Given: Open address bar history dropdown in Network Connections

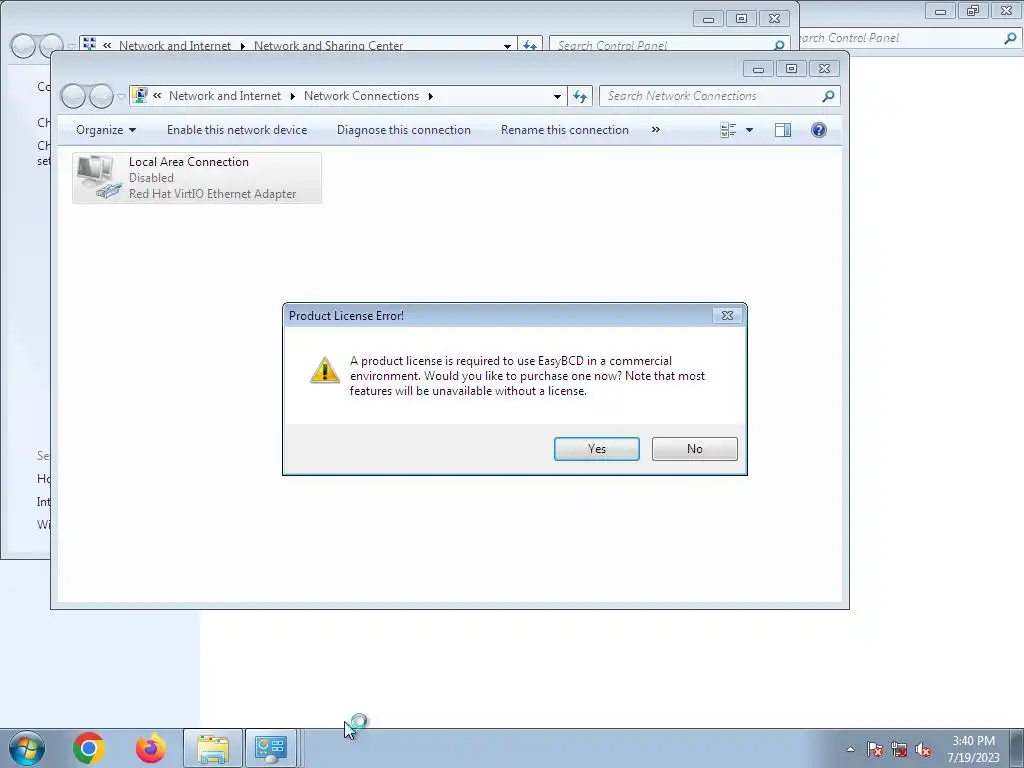Looking at the screenshot, I should [557, 97].
